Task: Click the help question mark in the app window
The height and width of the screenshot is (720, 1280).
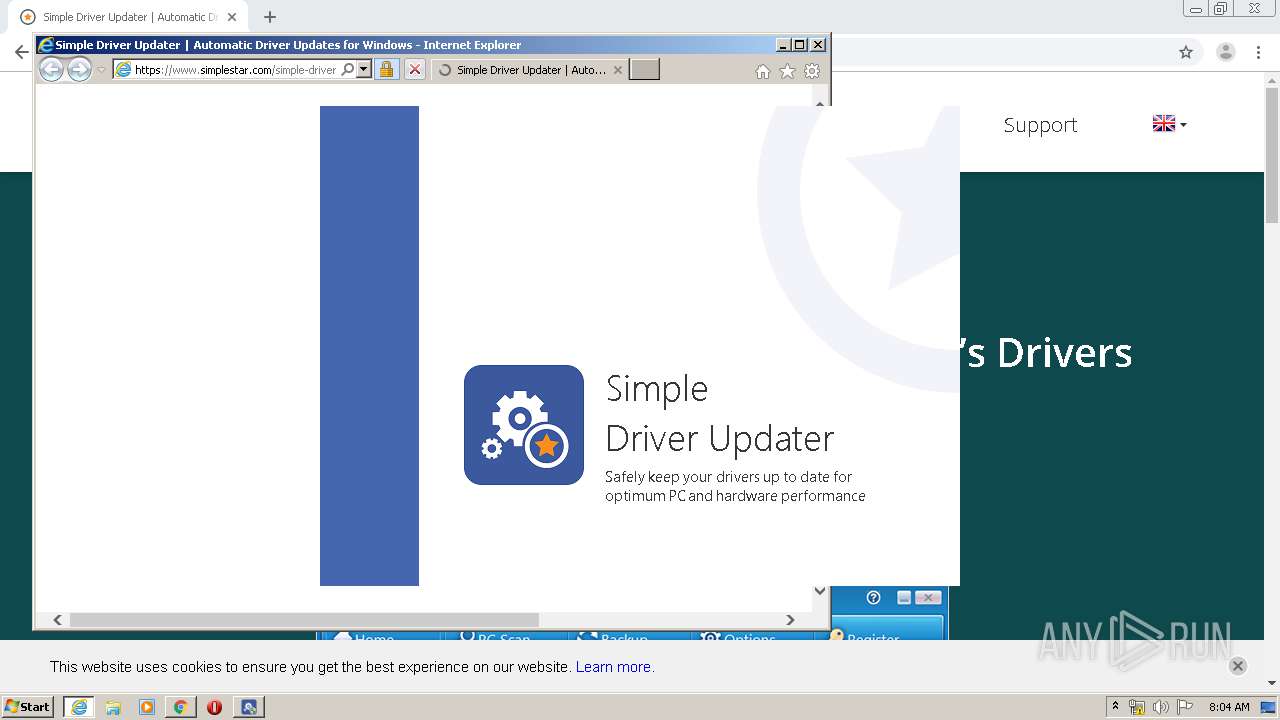Action: (874, 597)
